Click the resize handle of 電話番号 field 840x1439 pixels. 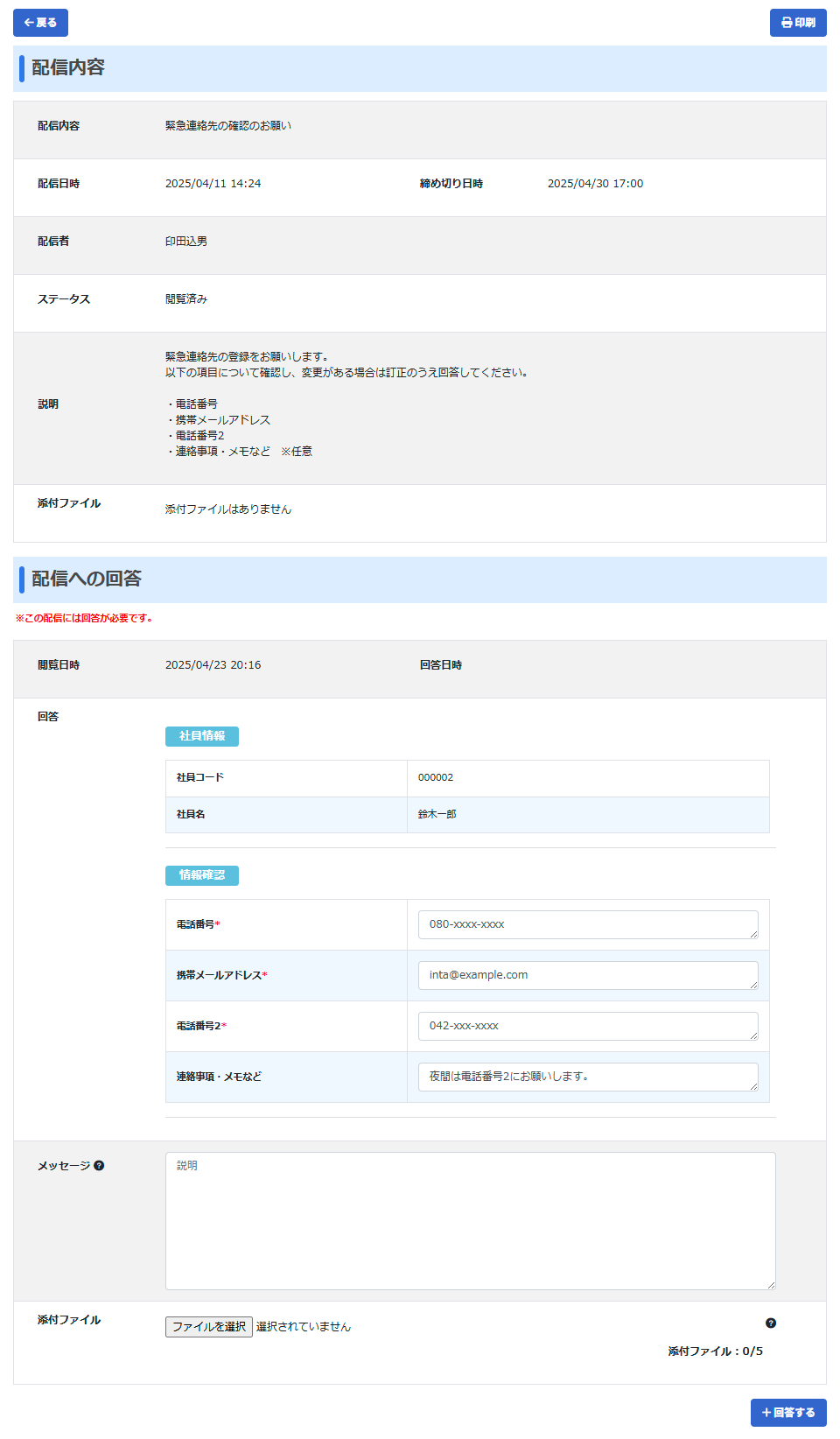point(753,934)
